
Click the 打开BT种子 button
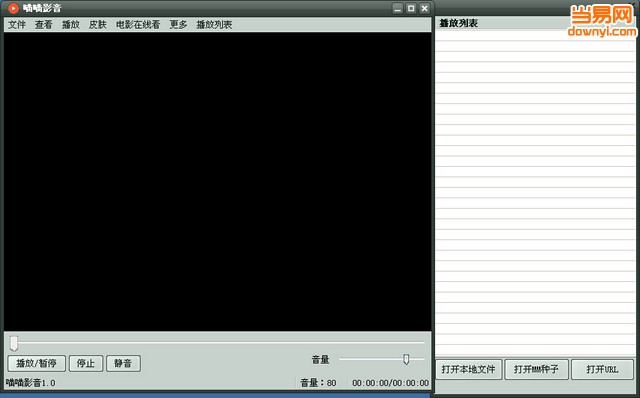[x=536, y=369]
